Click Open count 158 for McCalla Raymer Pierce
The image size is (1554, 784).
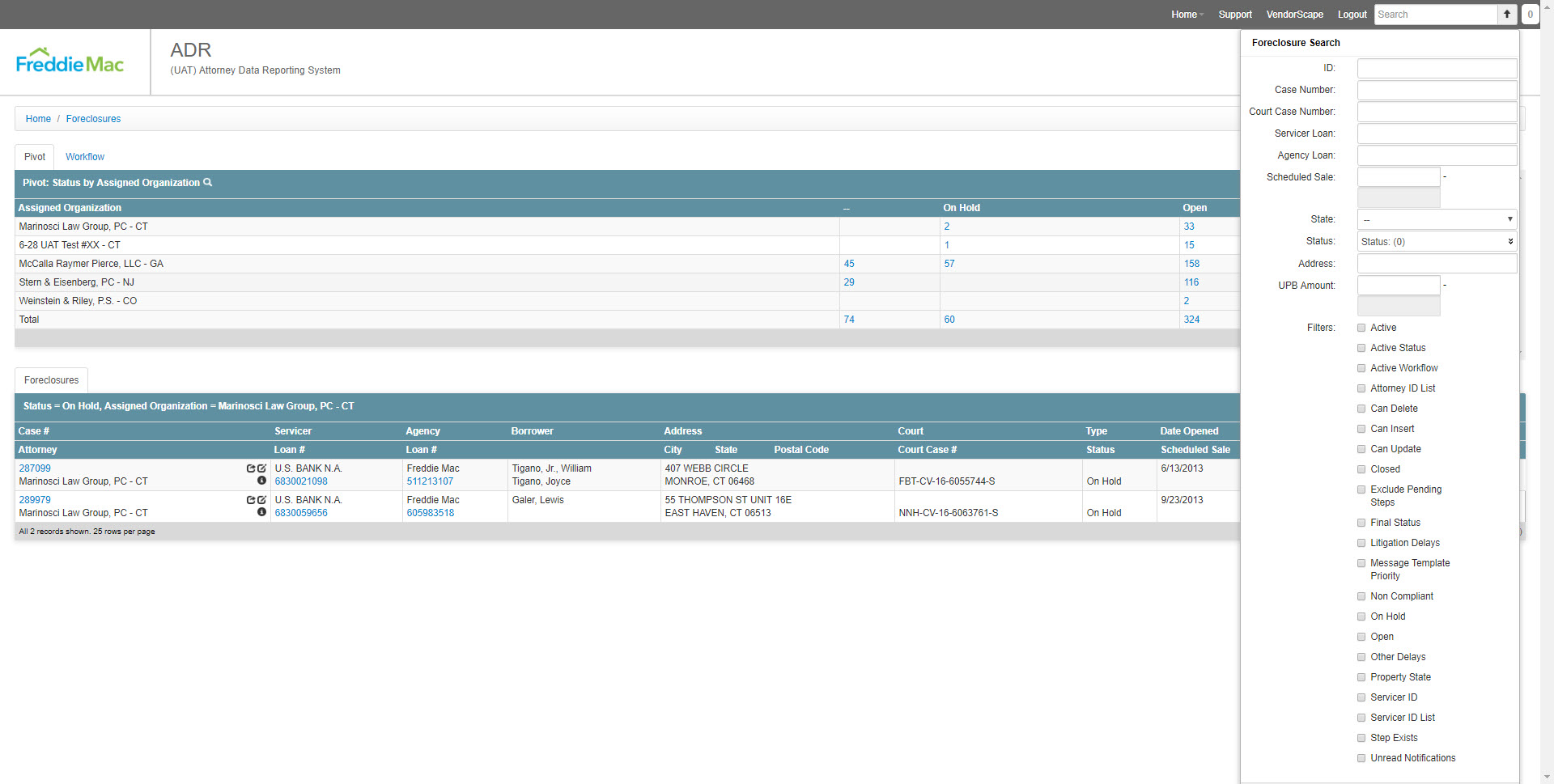pos(1191,264)
